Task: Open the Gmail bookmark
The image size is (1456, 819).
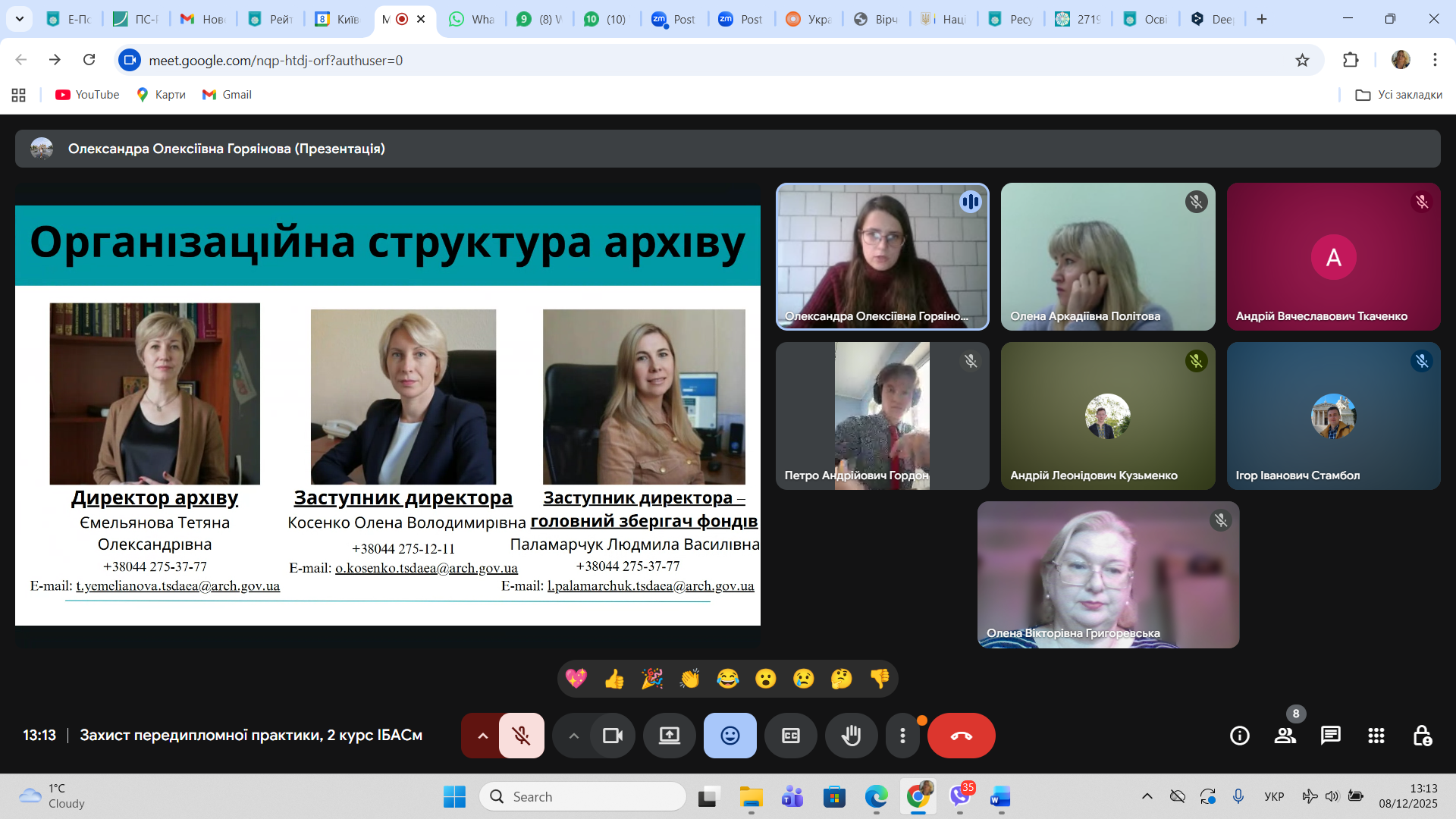Action: click(227, 95)
